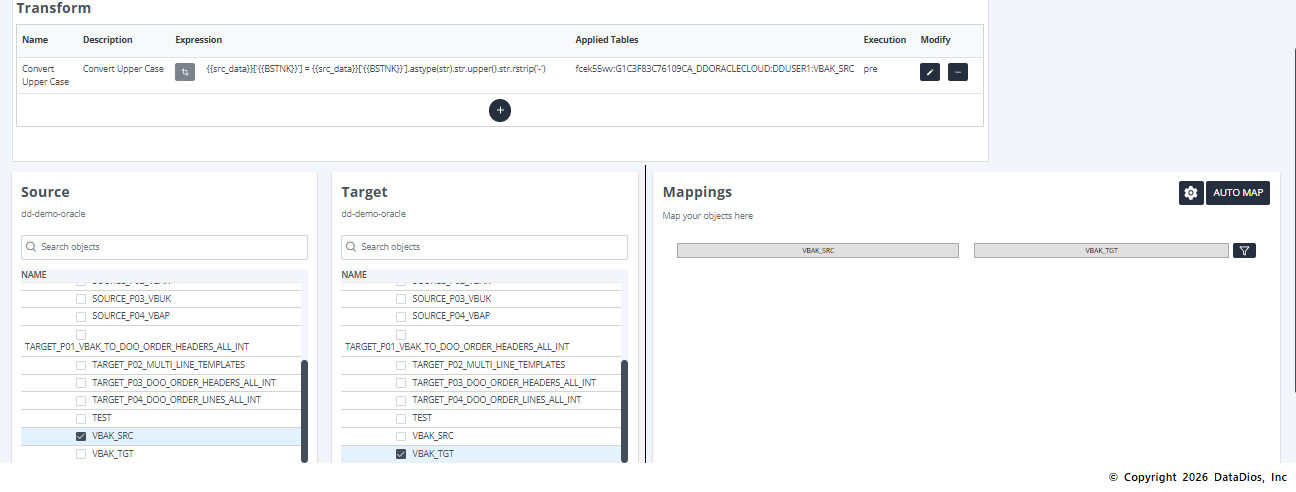Select TARGET_P03_DOO_ORDER_HEADERS_ALL_INT in Source list
This screenshot has width=1296, height=492.
point(81,383)
